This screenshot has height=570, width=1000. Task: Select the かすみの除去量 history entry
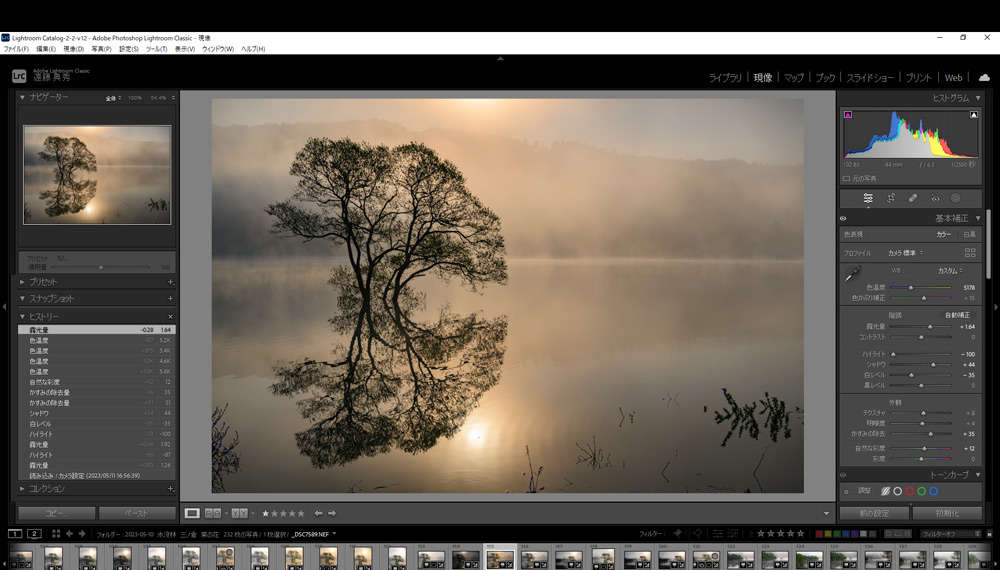50,392
